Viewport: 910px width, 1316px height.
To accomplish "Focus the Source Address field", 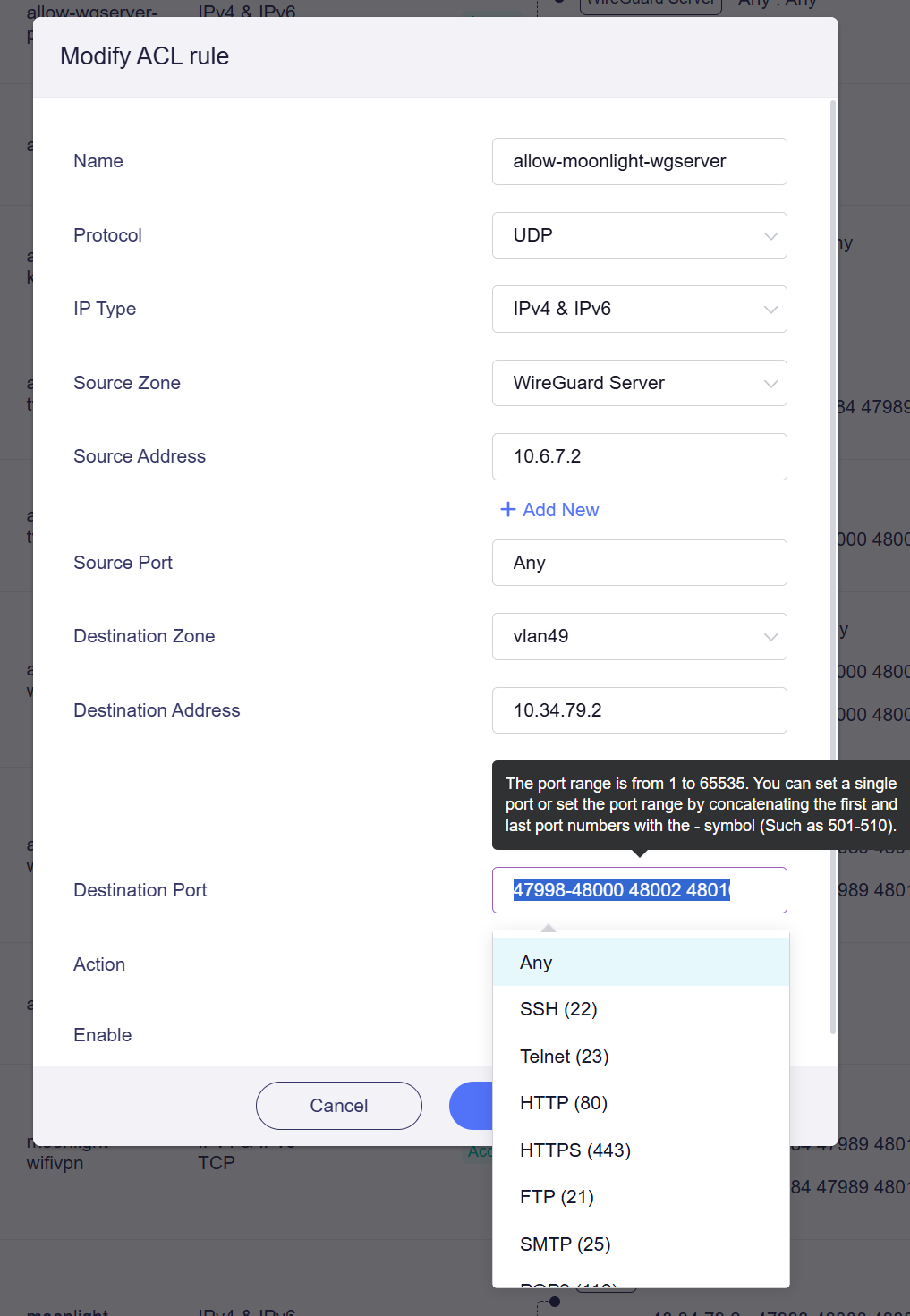I will 639,456.
